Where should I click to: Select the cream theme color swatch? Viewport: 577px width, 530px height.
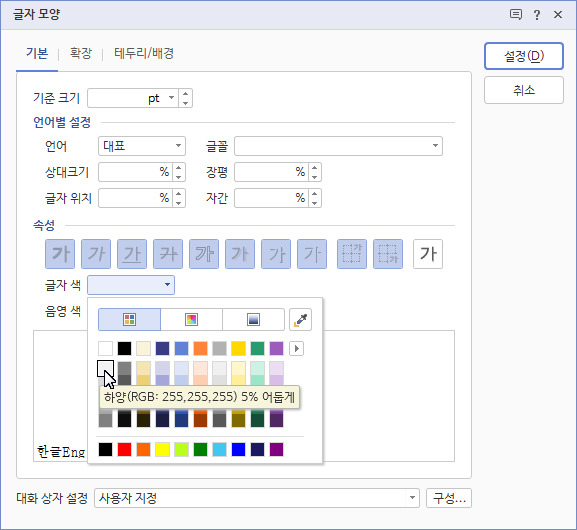[x=144, y=349]
